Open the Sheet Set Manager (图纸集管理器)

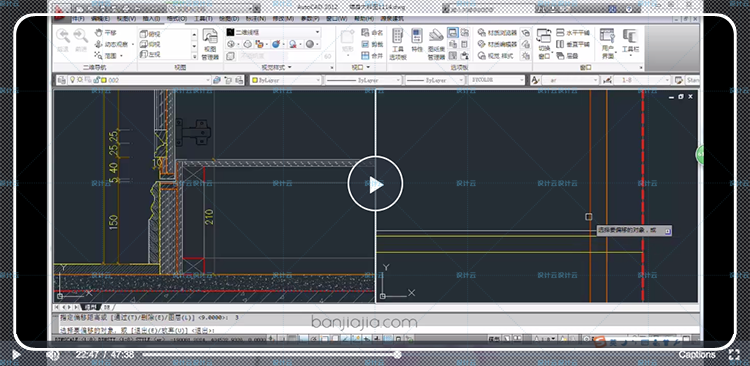436,44
